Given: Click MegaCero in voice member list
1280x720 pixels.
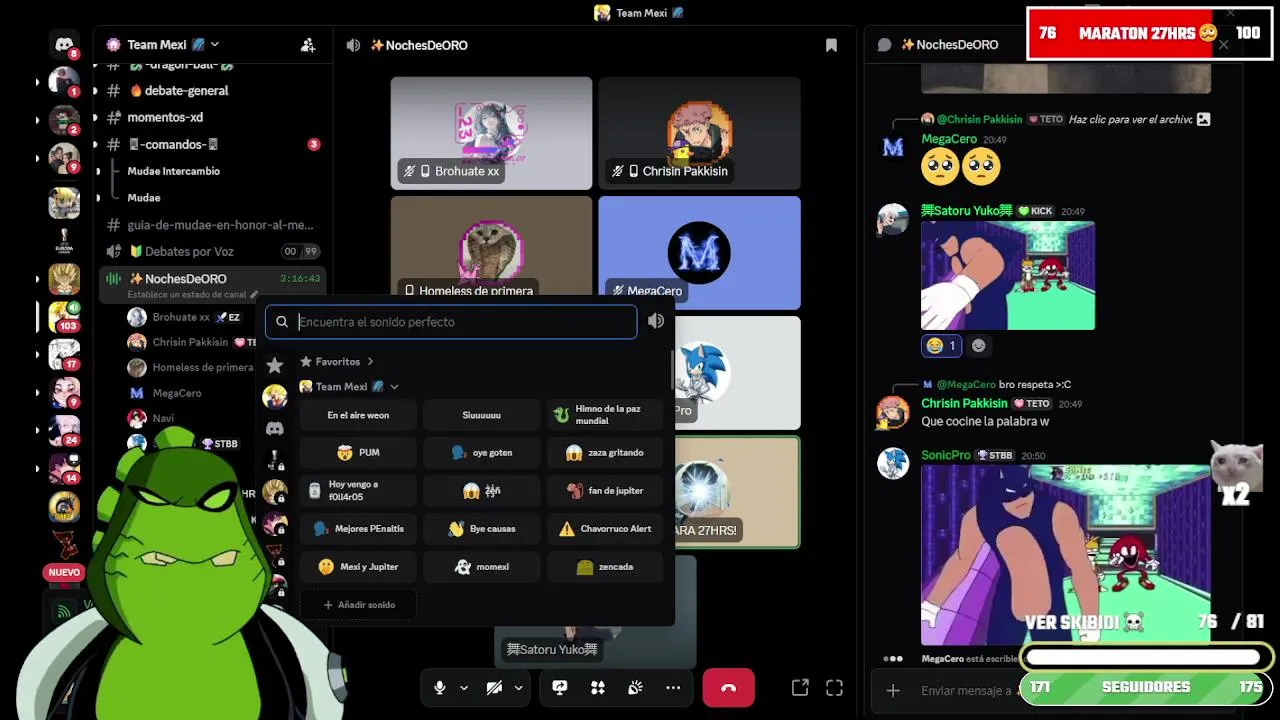Looking at the screenshot, I should pos(176,393).
